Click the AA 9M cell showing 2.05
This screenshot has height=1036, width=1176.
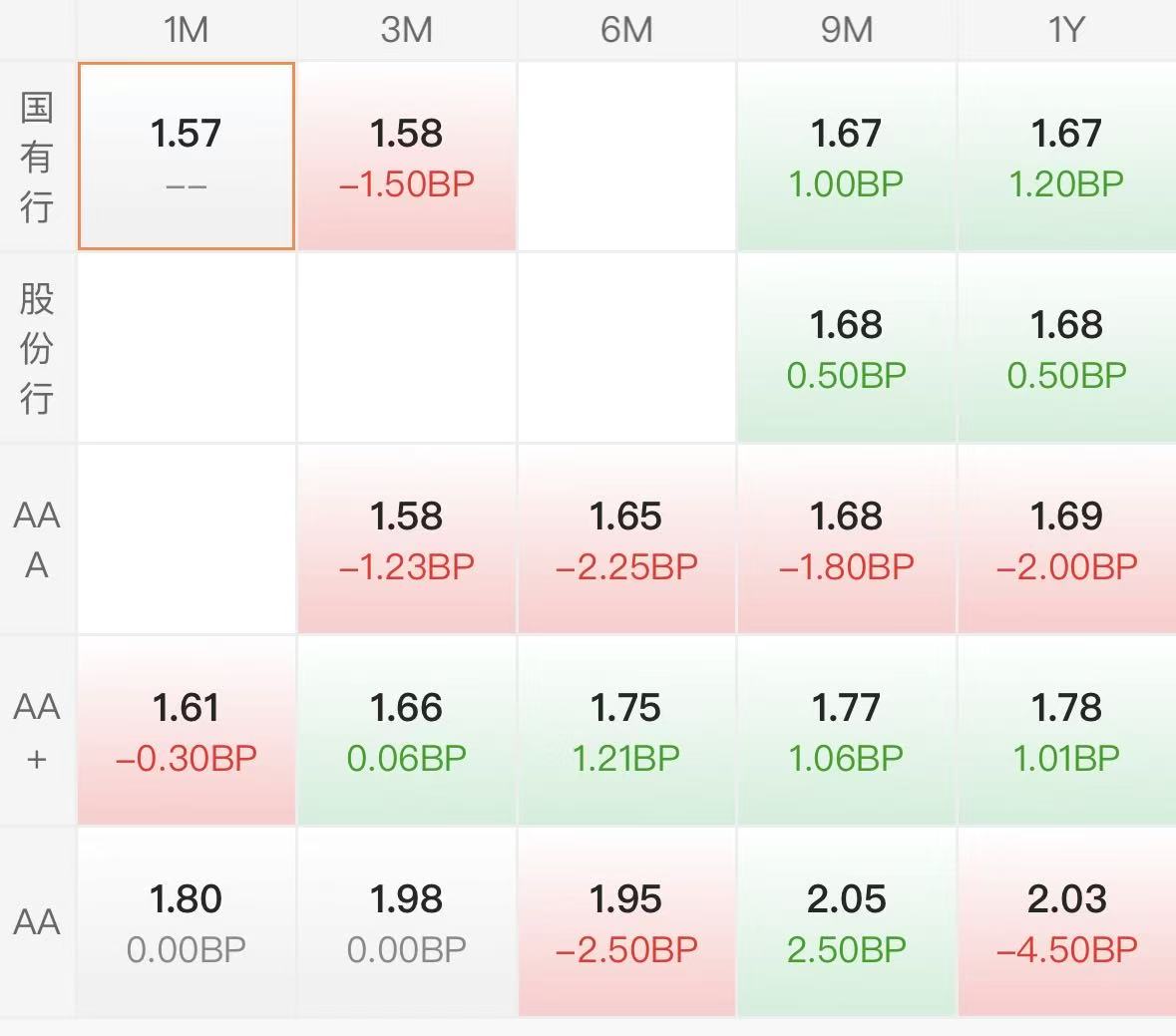click(846, 922)
